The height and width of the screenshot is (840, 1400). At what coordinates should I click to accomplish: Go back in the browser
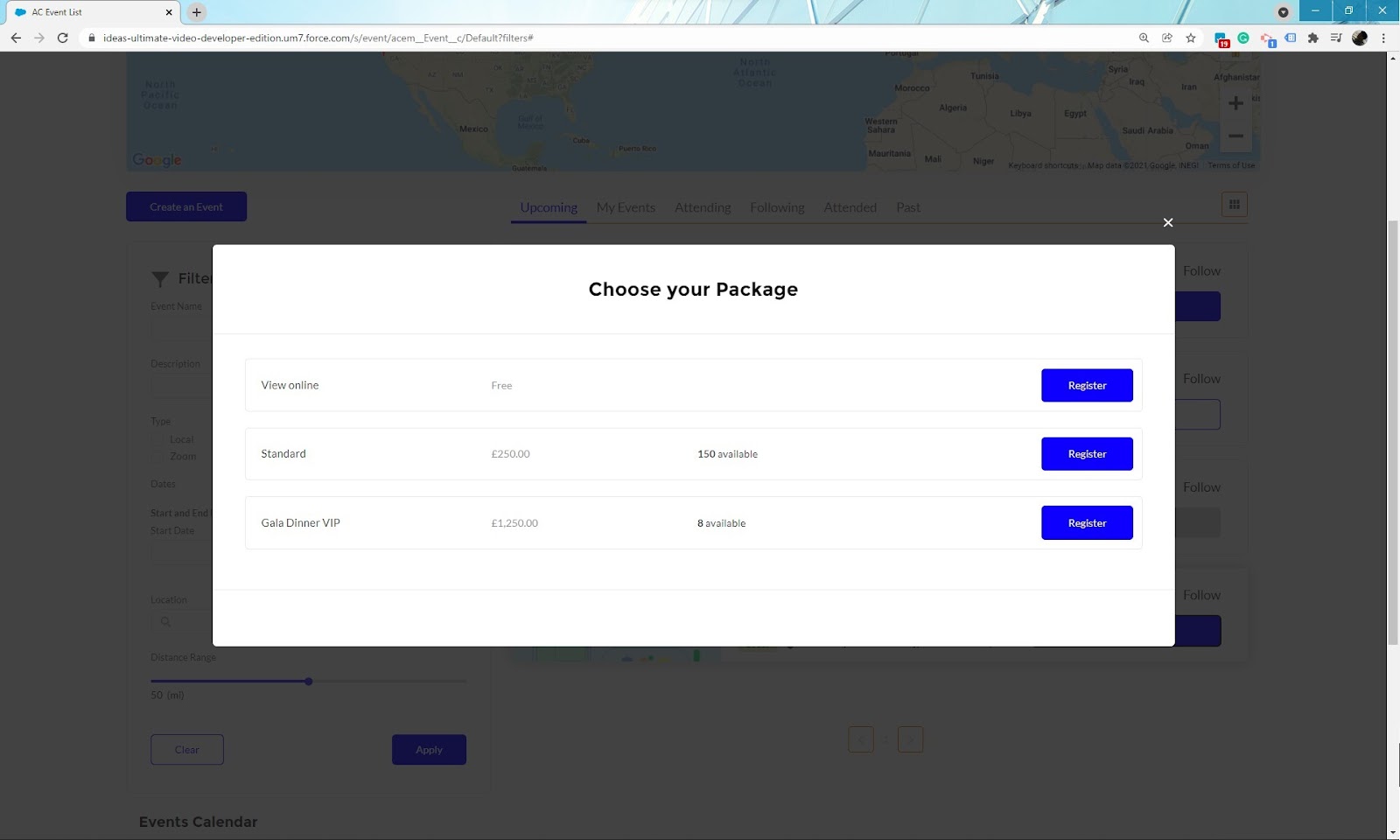tap(16, 38)
